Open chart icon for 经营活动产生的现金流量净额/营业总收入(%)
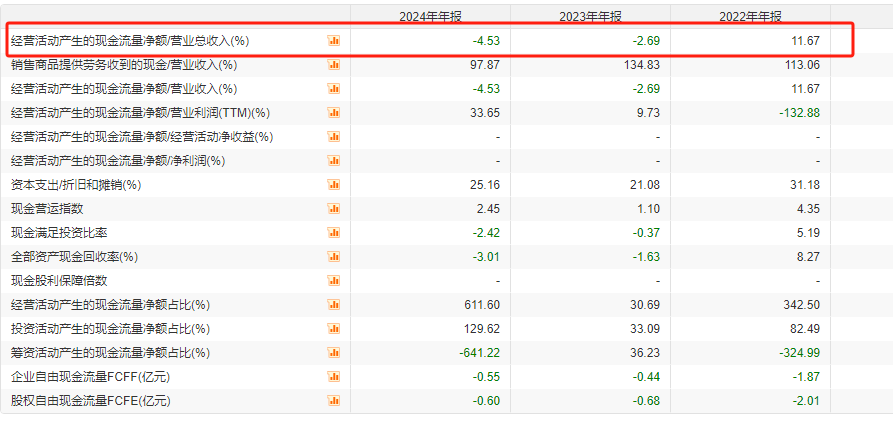This screenshot has width=893, height=431. [333, 41]
